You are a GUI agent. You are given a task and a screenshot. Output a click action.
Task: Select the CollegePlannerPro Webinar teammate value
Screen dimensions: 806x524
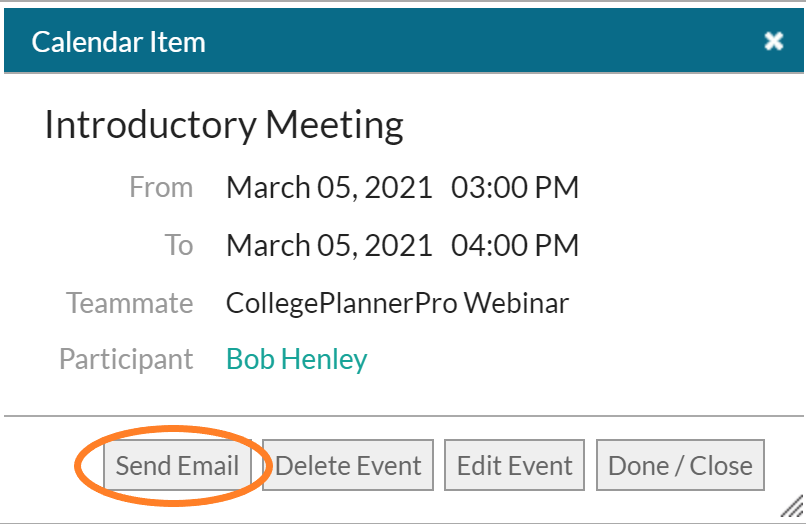click(397, 303)
